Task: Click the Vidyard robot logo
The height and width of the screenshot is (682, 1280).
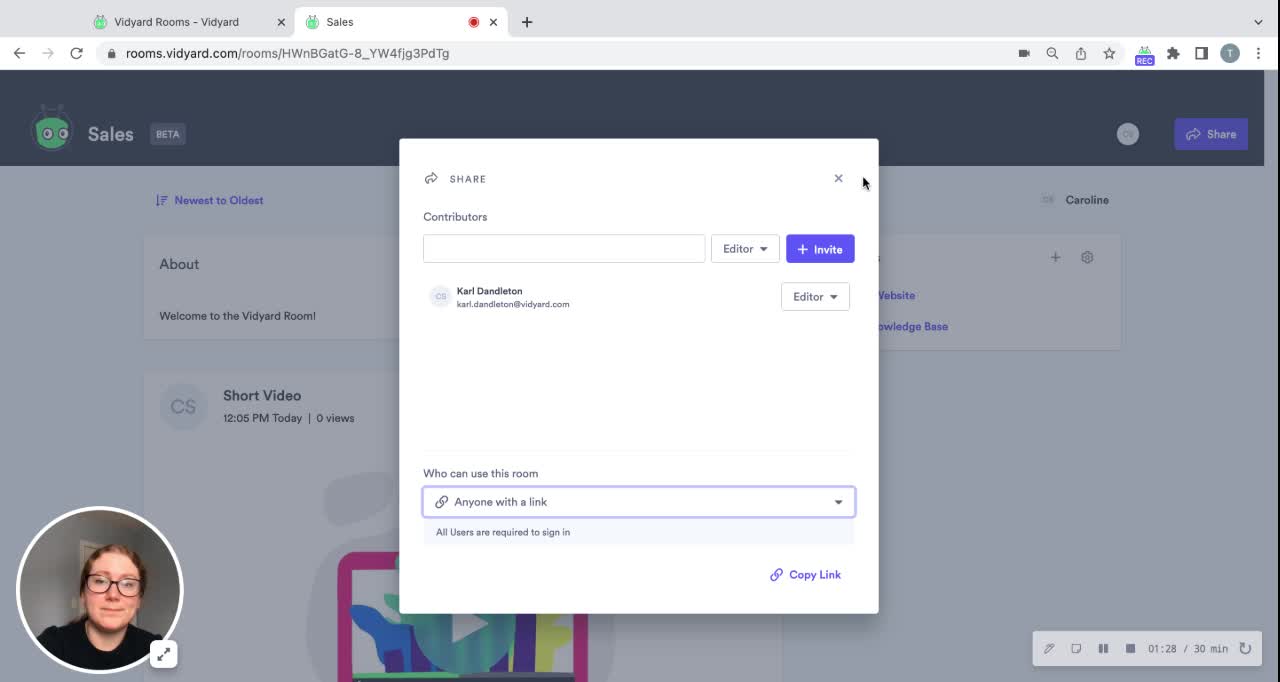Action: pos(52,130)
